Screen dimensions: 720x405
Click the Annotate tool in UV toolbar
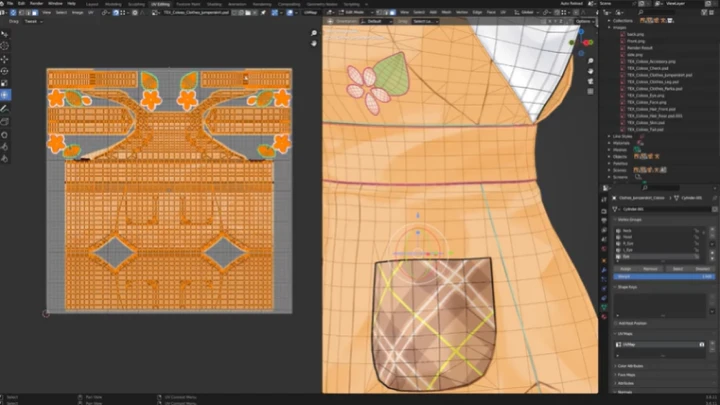5,108
